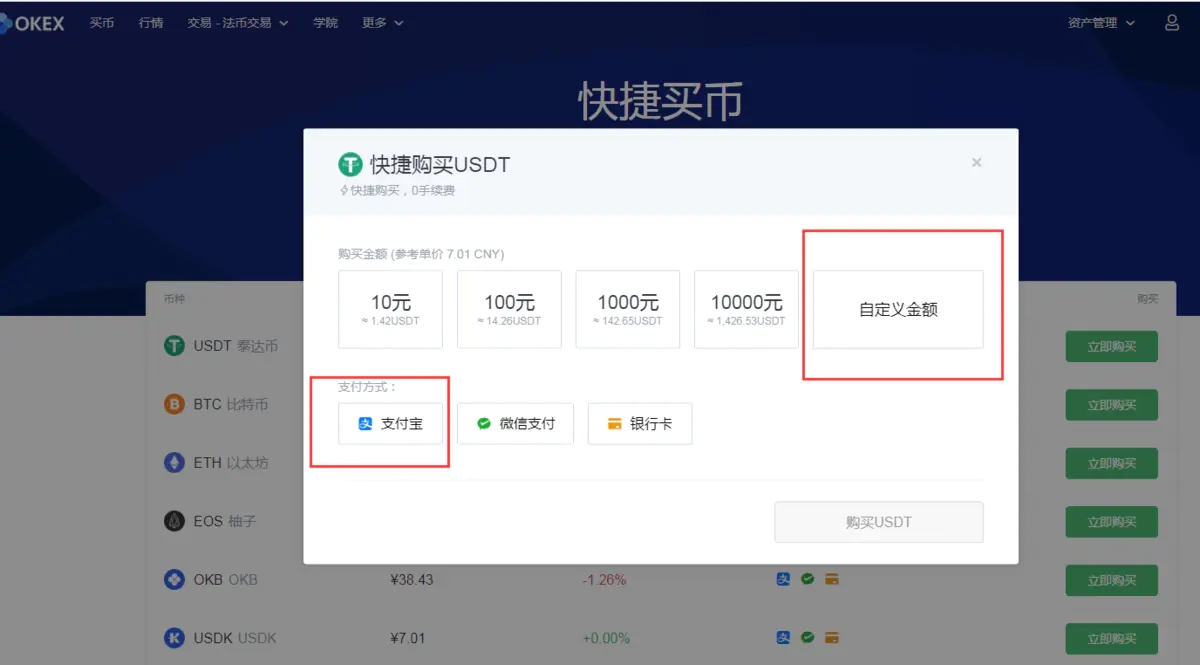
Task: Click the EOS 柚子 coin icon
Action: [x=175, y=521]
